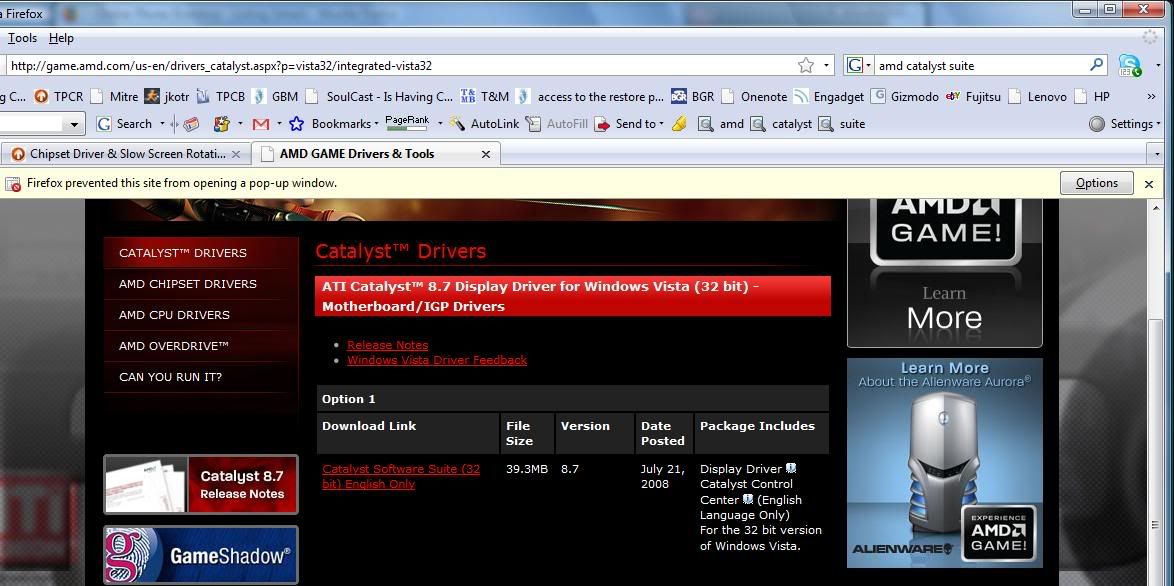Image resolution: width=1174 pixels, height=586 pixels.
Task: Find the word 'catalyst' on the page
Action: [x=781, y=124]
